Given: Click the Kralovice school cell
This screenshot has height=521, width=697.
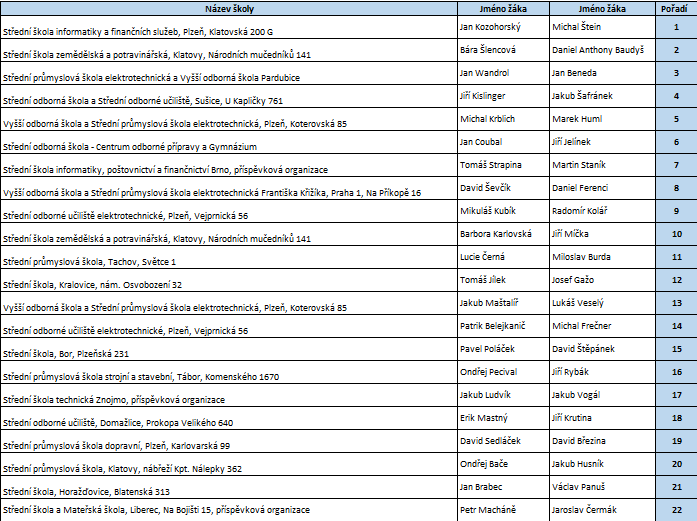Looking at the screenshot, I should 229,281.
